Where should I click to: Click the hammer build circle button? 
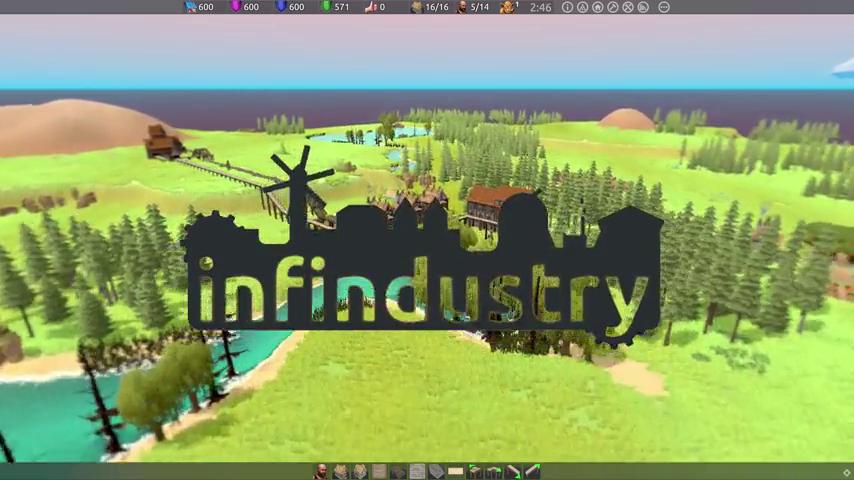(x=613, y=7)
